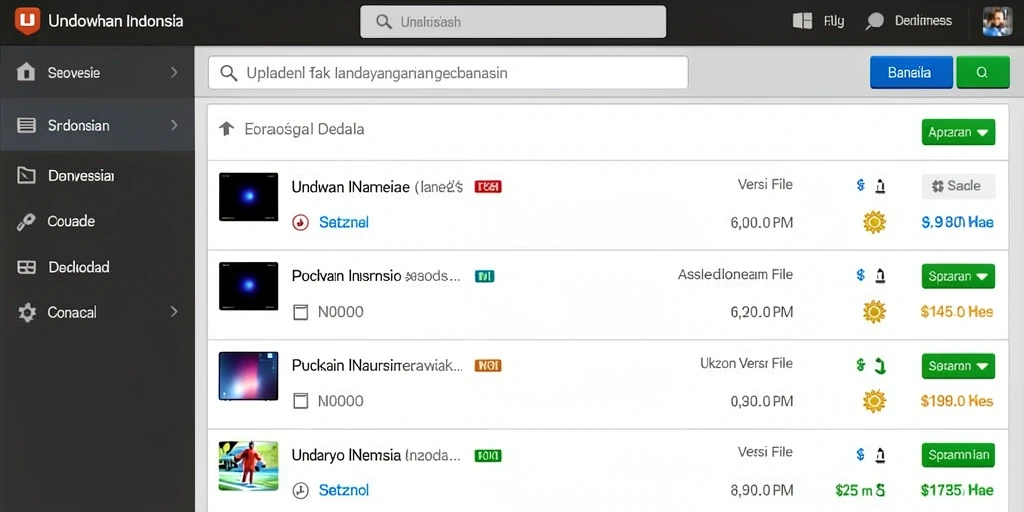The image size is (1024, 512).
Task: Open the Denvessiai sidebar item
Action: click(97, 176)
